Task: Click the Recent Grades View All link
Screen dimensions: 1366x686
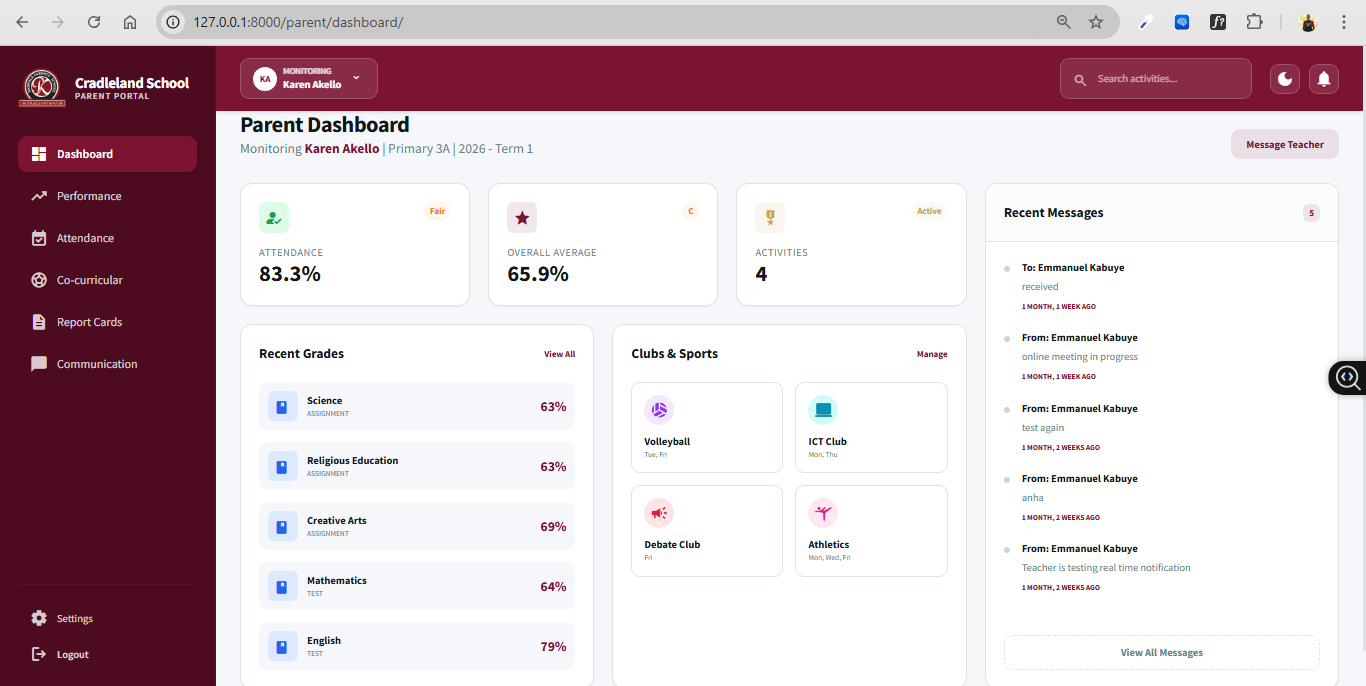Action: tap(559, 353)
